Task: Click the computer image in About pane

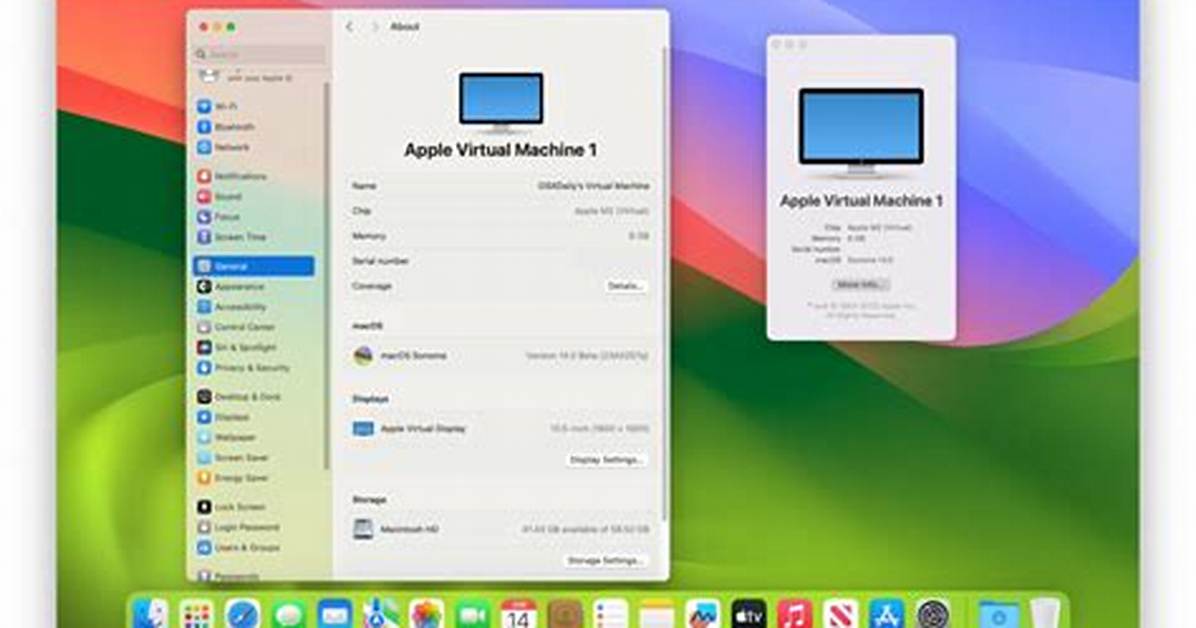Action: 501,103
